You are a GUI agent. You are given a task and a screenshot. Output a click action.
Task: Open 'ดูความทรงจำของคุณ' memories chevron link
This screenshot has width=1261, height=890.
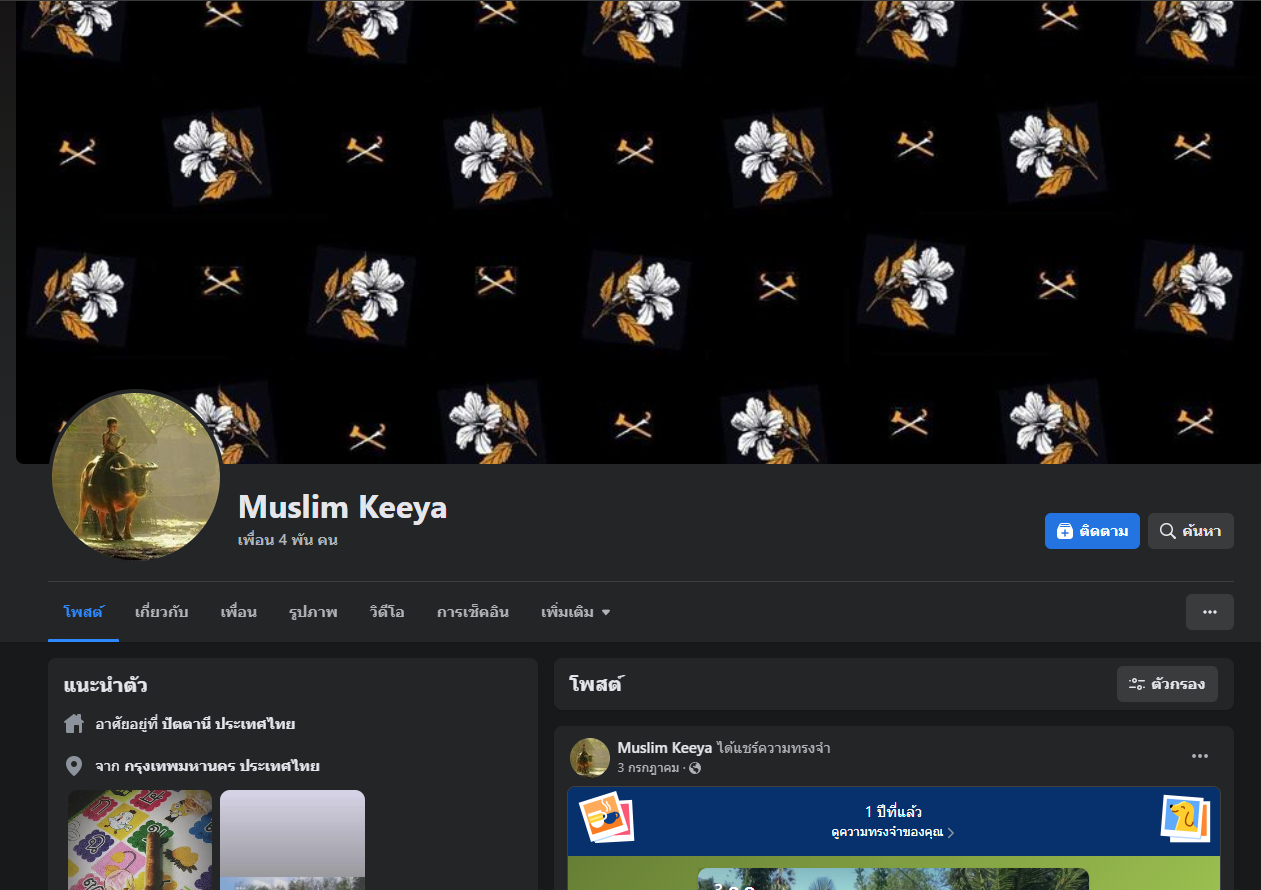click(892, 832)
